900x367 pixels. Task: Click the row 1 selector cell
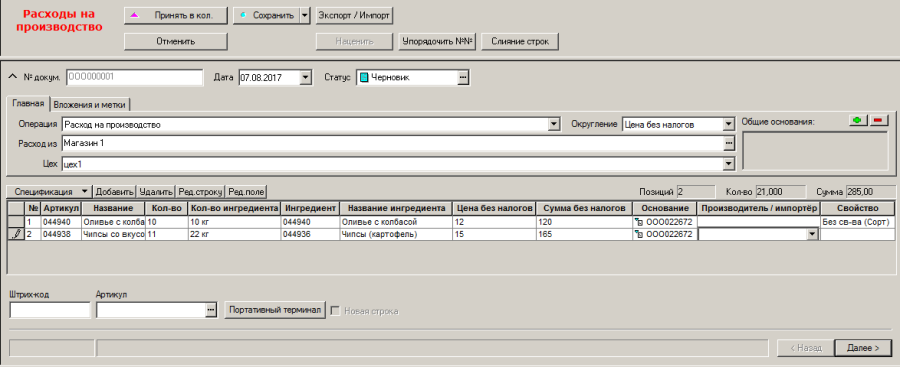(16, 222)
